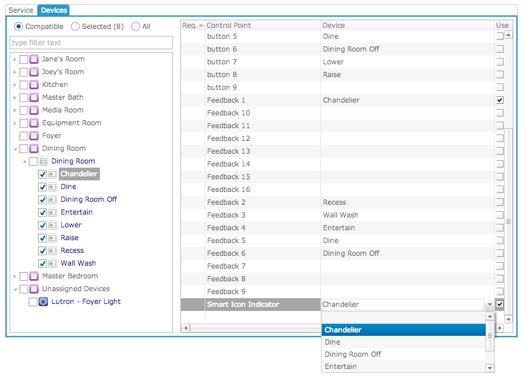Expand the Jane's Room tree node
The height and width of the screenshot is (388, 527).
click(14, 60)
